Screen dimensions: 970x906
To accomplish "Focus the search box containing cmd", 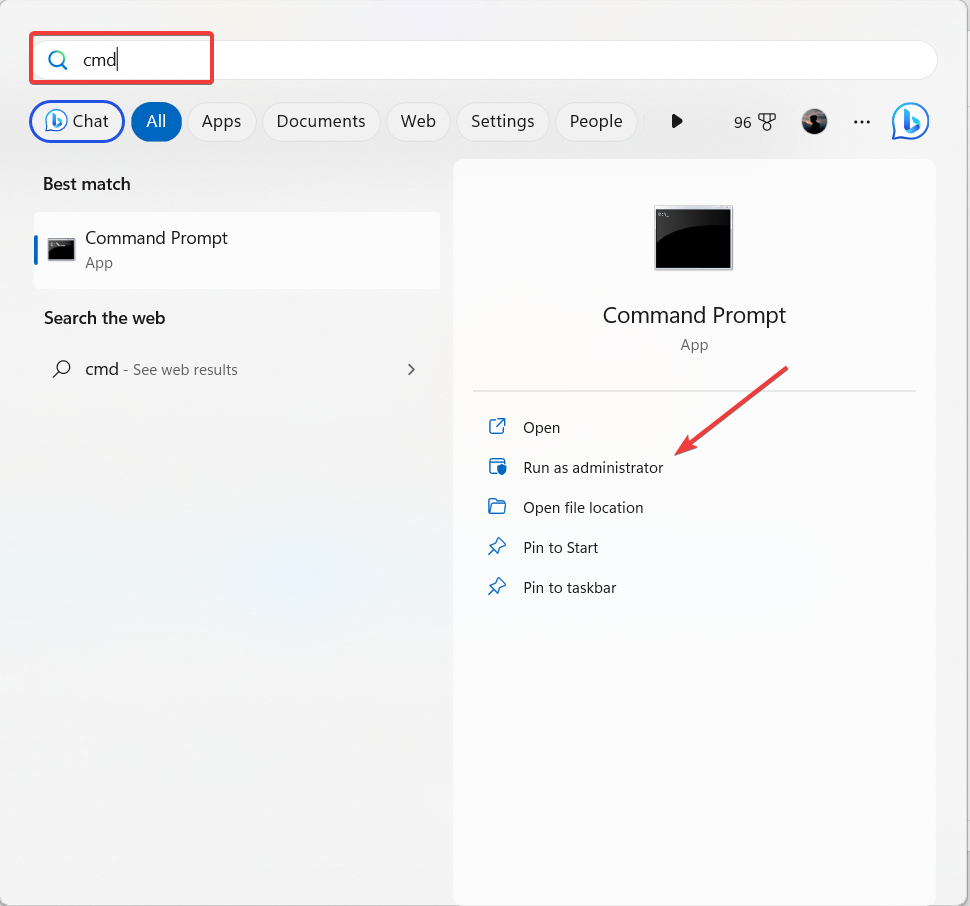I will 484,60.
